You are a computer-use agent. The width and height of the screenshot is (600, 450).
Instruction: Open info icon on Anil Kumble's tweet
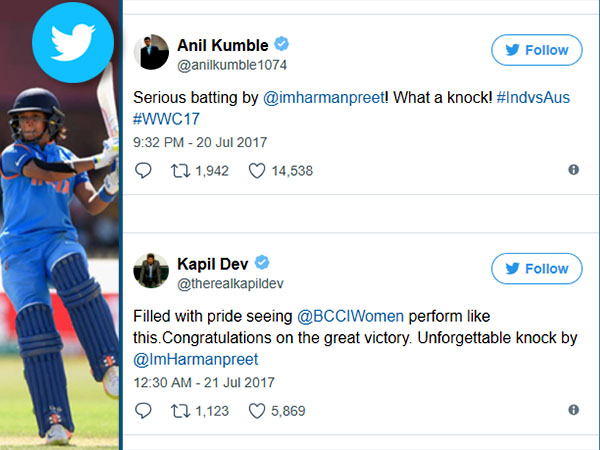click(573, 170)
